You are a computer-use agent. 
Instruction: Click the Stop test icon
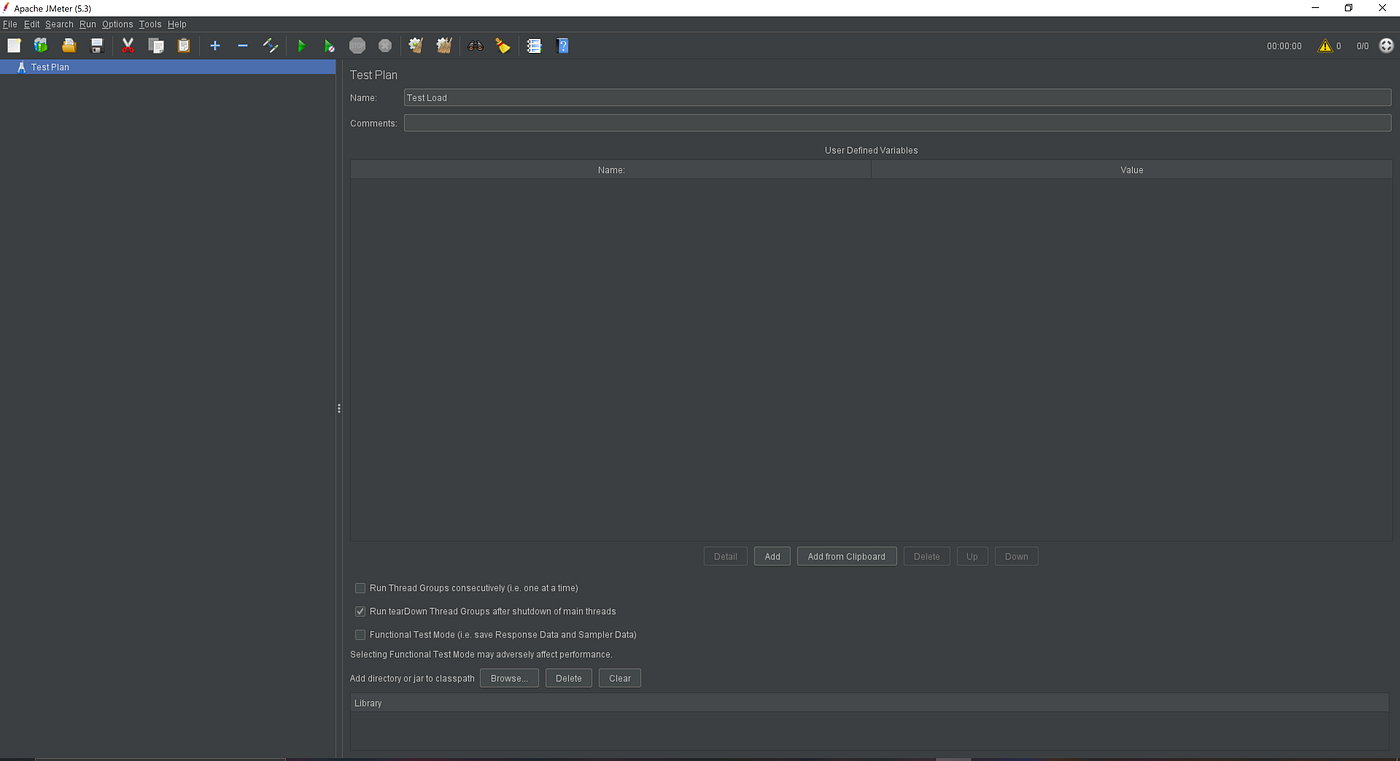[x=357, y=46]
